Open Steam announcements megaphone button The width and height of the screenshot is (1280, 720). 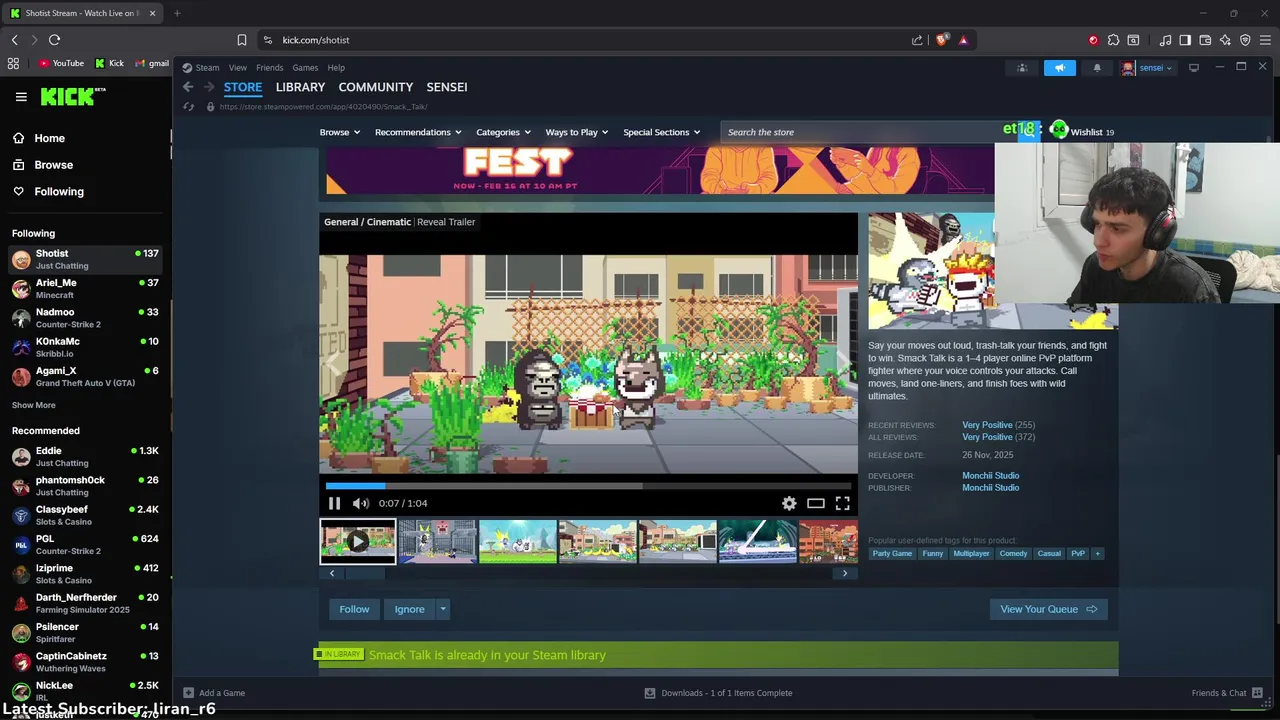coord(1060,68)
